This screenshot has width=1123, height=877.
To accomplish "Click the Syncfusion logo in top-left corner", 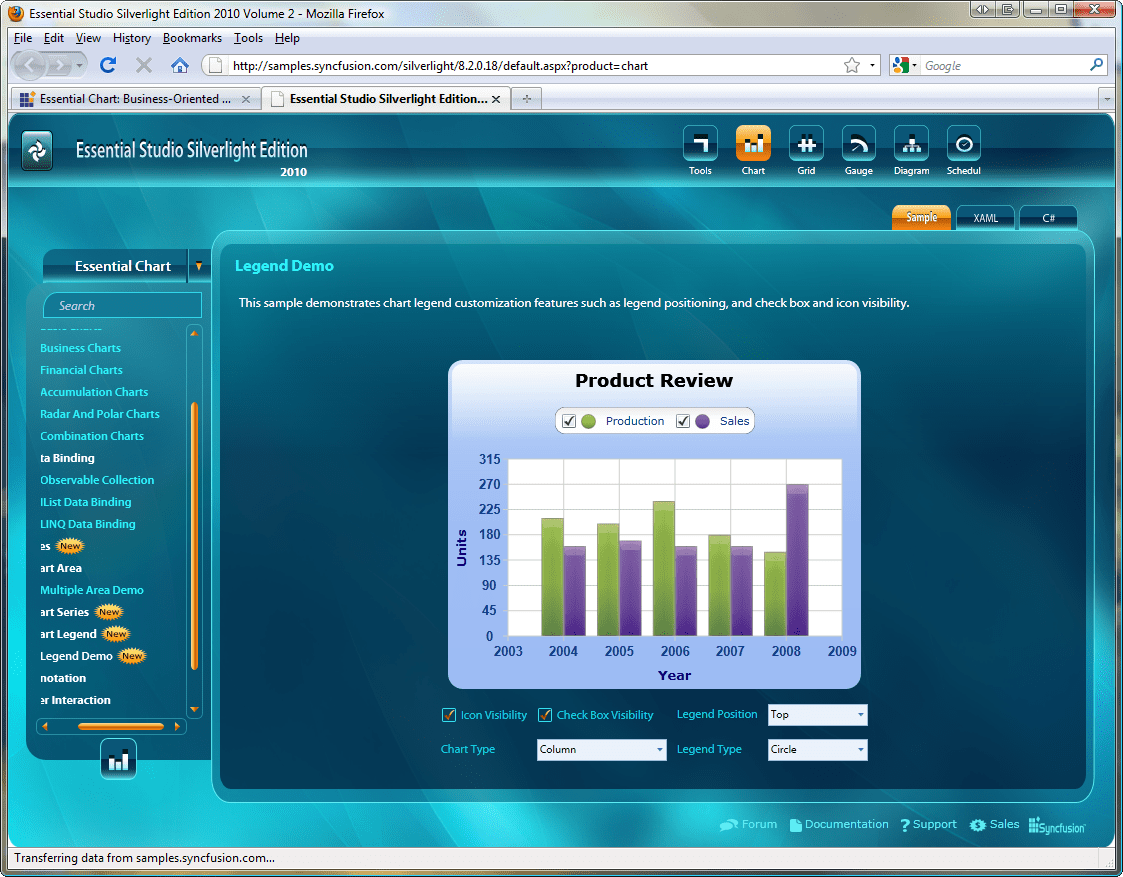I will tap(37, 150).
